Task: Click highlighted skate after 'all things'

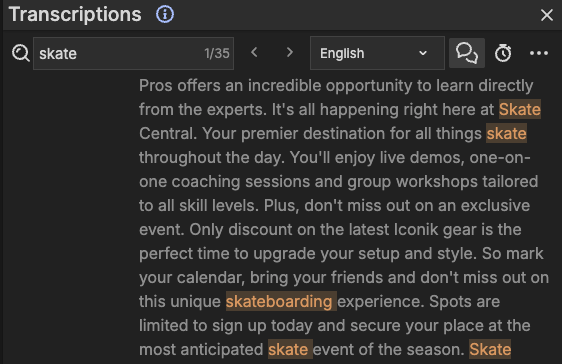Action: point(506,133)
